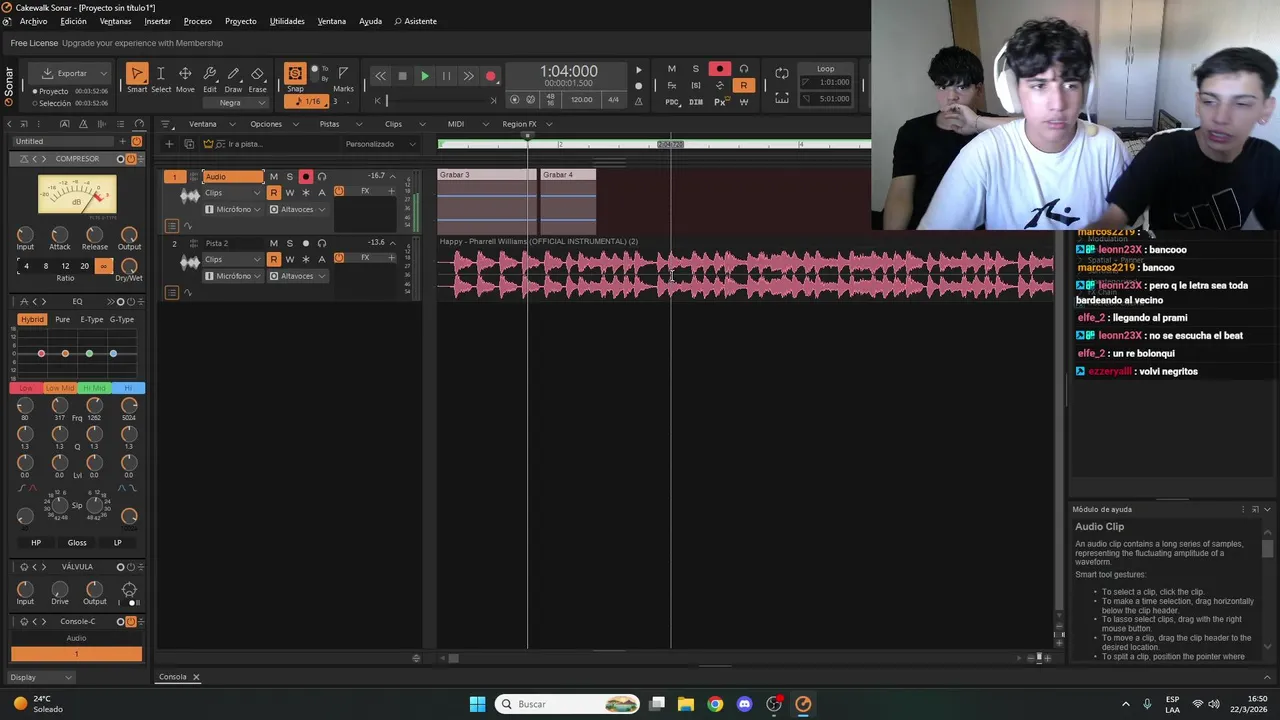Switch to the Draw tool
This screenshot has width=1280, height=720.
[233, 74]
